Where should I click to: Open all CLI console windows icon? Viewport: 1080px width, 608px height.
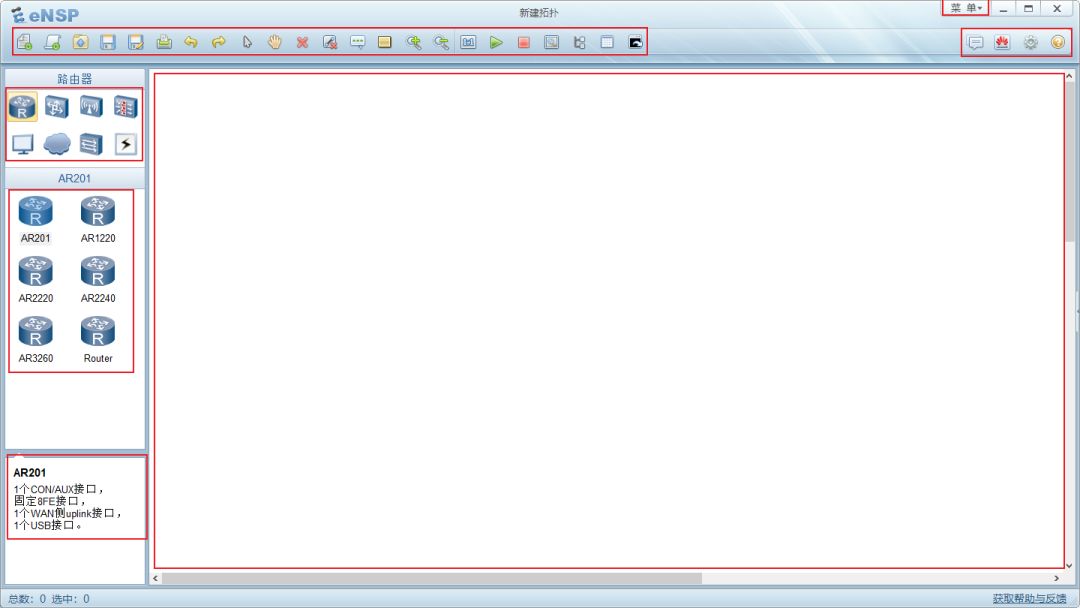(x=635, y=42)
